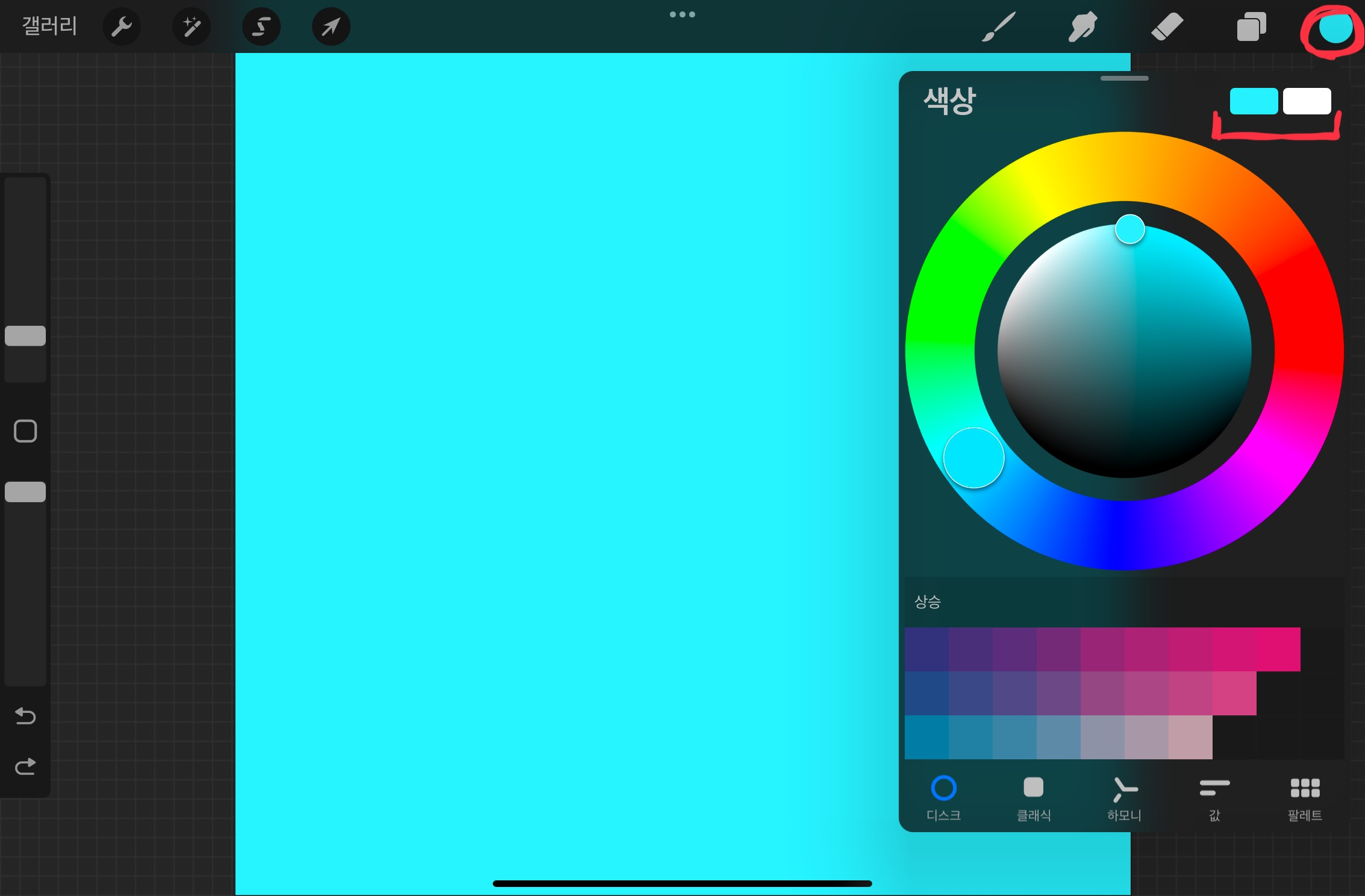Switch to the 클래식 tab
This screenshot has height=896, width=1365.
click(1034, 799)
